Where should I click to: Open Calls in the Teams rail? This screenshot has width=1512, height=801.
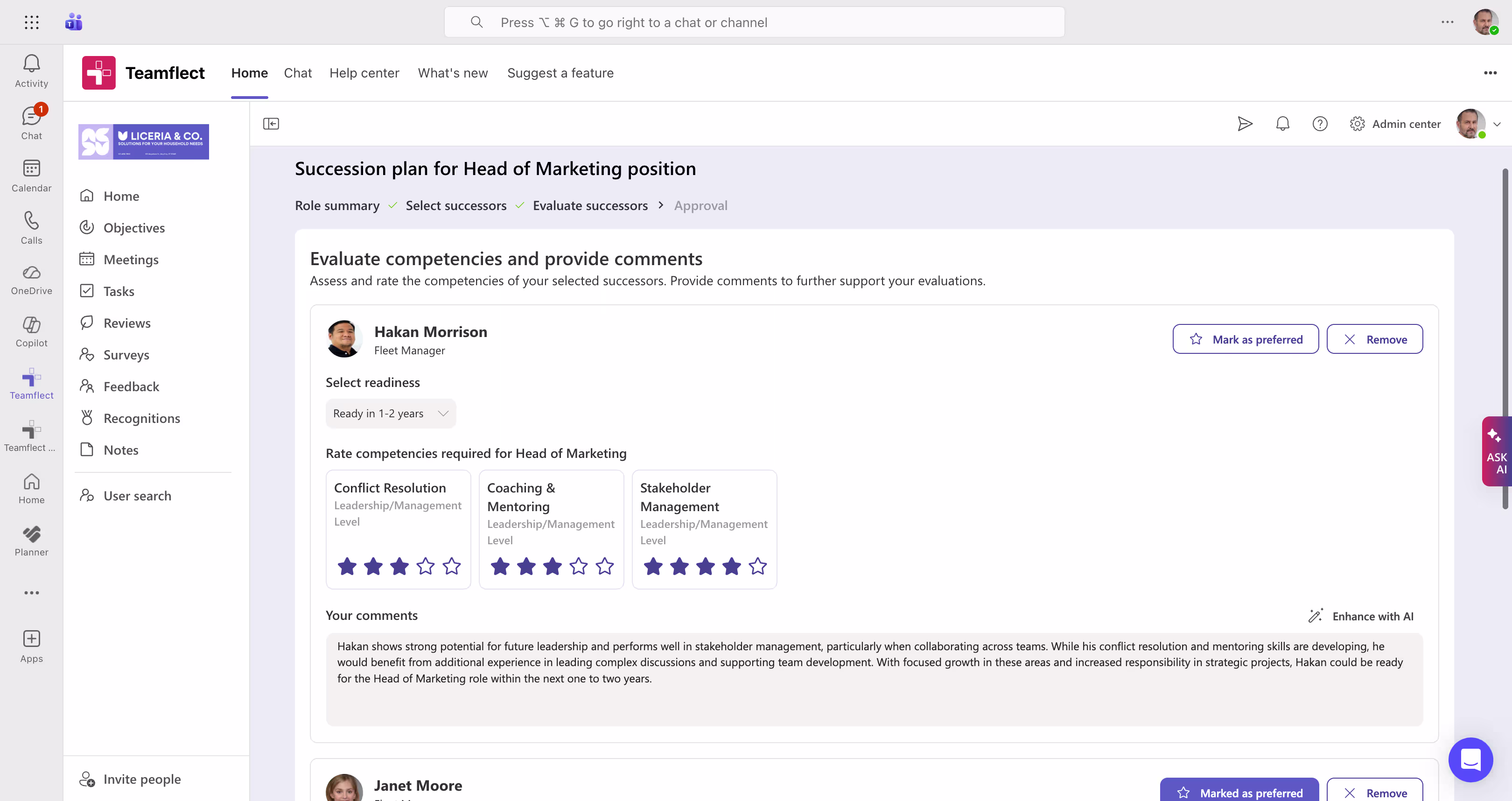(x=32, y=227)
